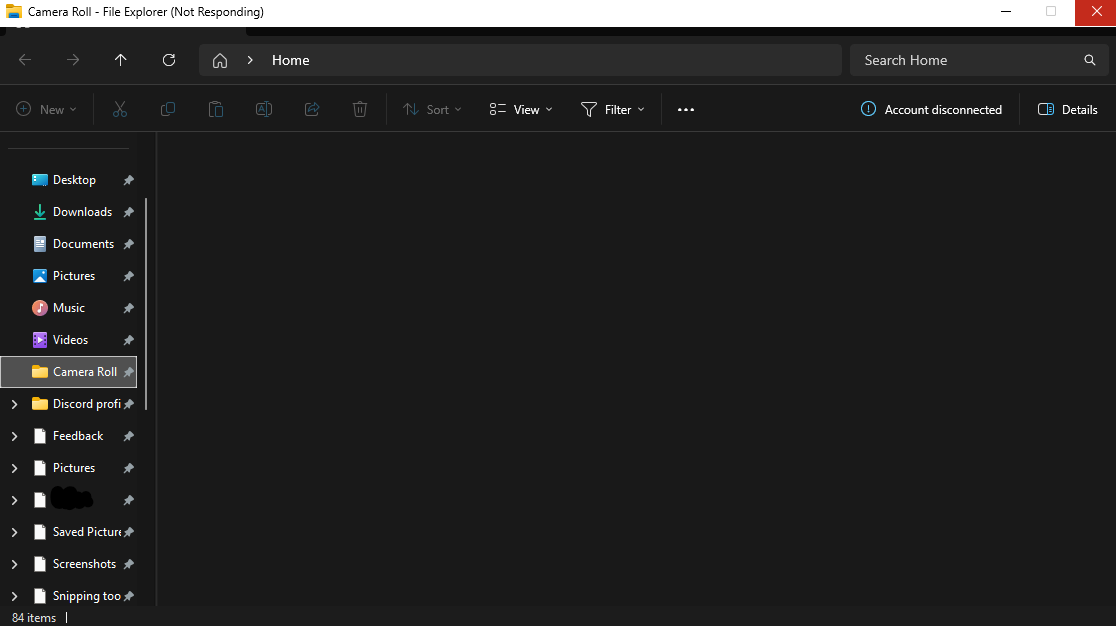Click inside the Search Home field
The image size is (1116, 626).
coord(960,60)
